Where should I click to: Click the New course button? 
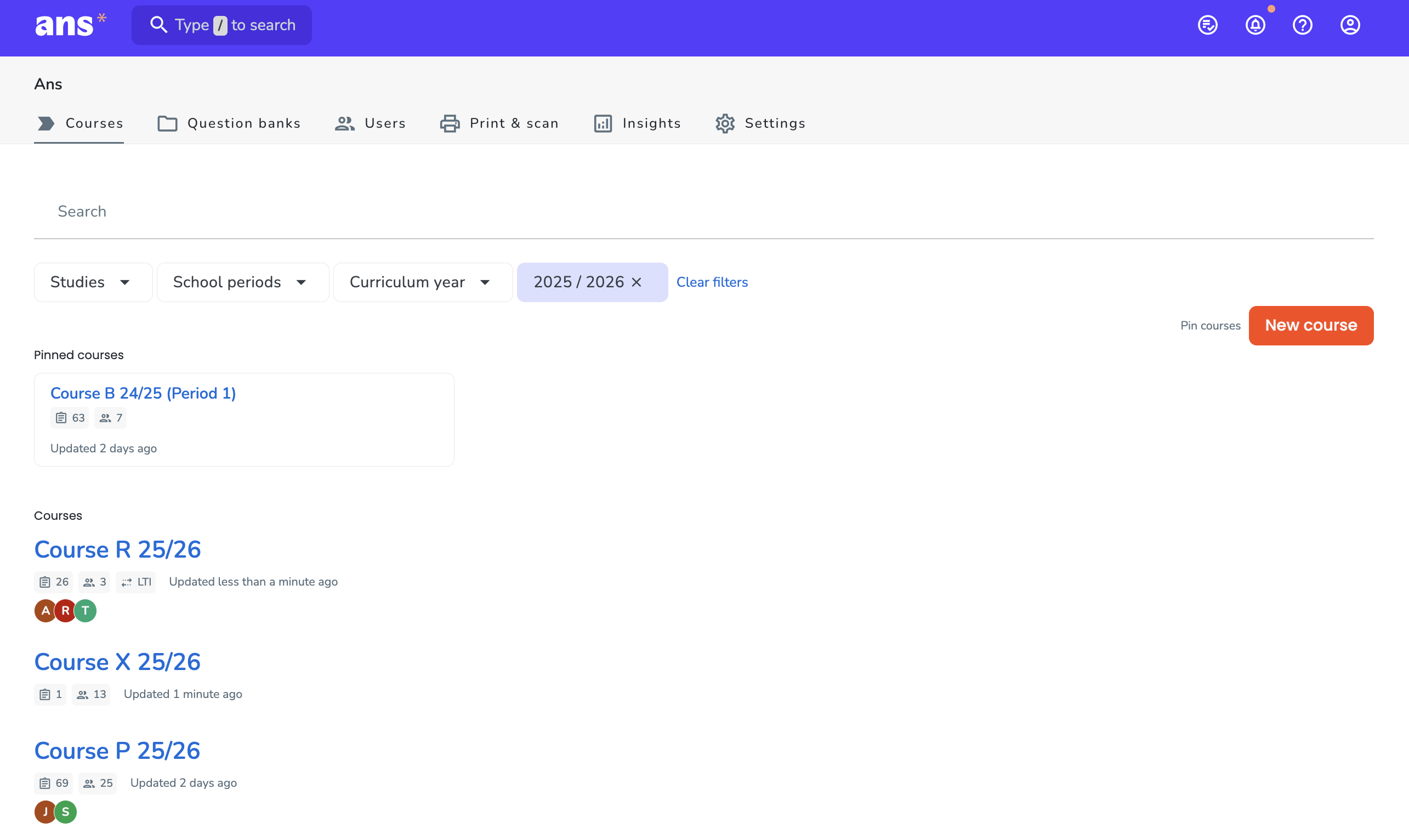[x=1311, y=326]
